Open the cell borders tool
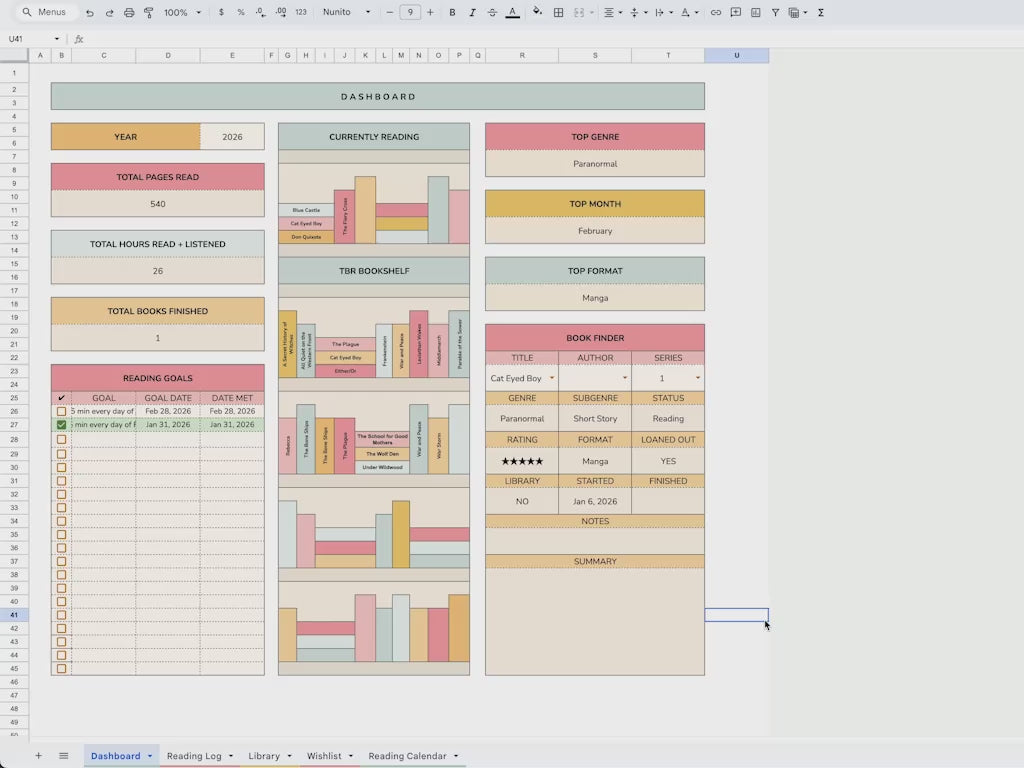 pos(558,13)
